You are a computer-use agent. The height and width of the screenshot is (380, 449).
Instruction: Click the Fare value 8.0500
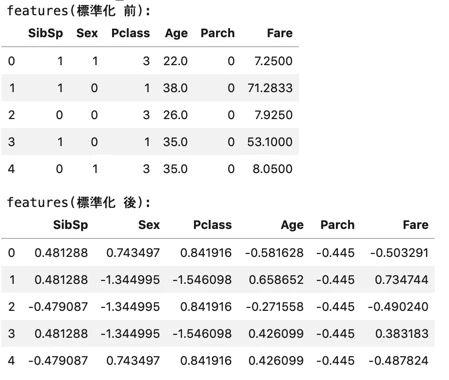[272, 169]
